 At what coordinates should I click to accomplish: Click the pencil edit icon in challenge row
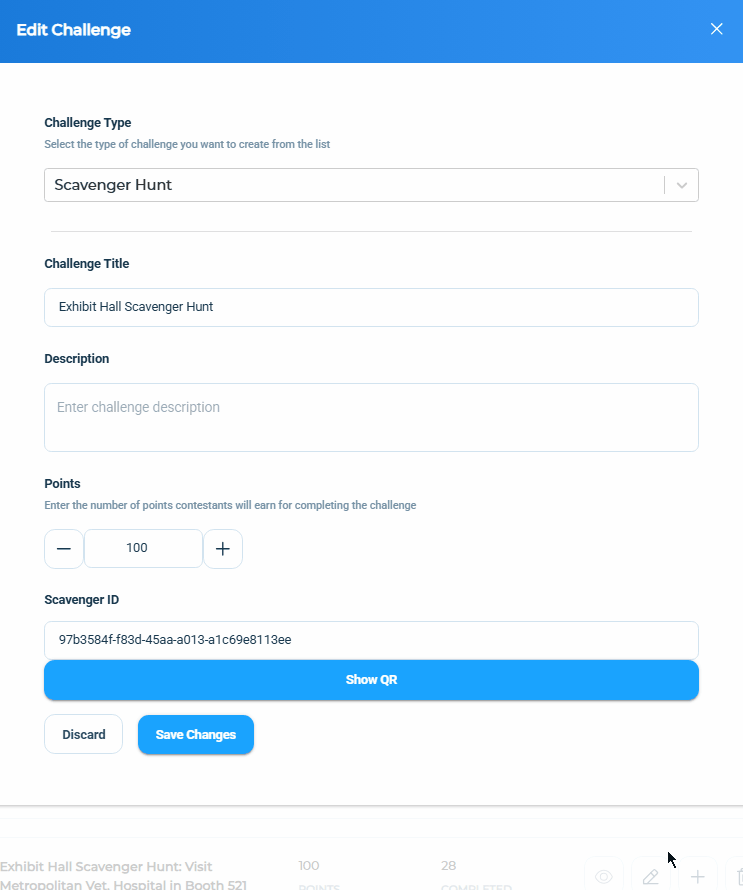[x=650, y=876]
